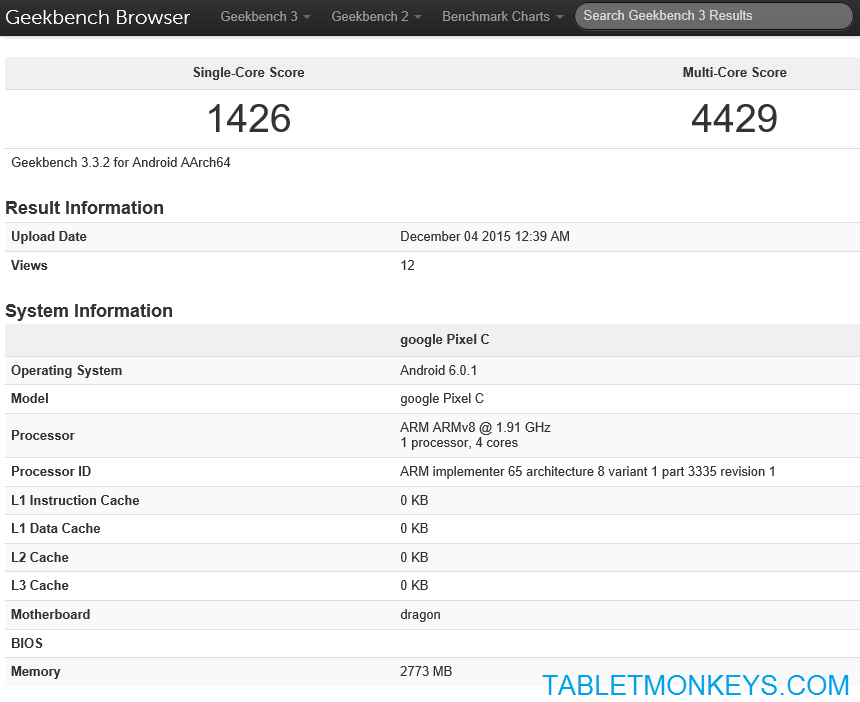Click the Processor ID label
860x702 pixels.
pyautogui.click(x=51, y=472)
